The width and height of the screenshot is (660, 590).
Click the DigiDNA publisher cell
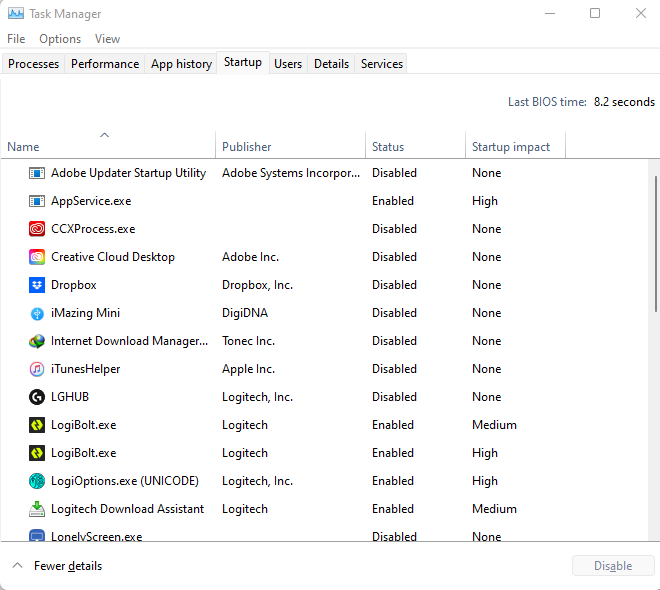click(245, 313)
